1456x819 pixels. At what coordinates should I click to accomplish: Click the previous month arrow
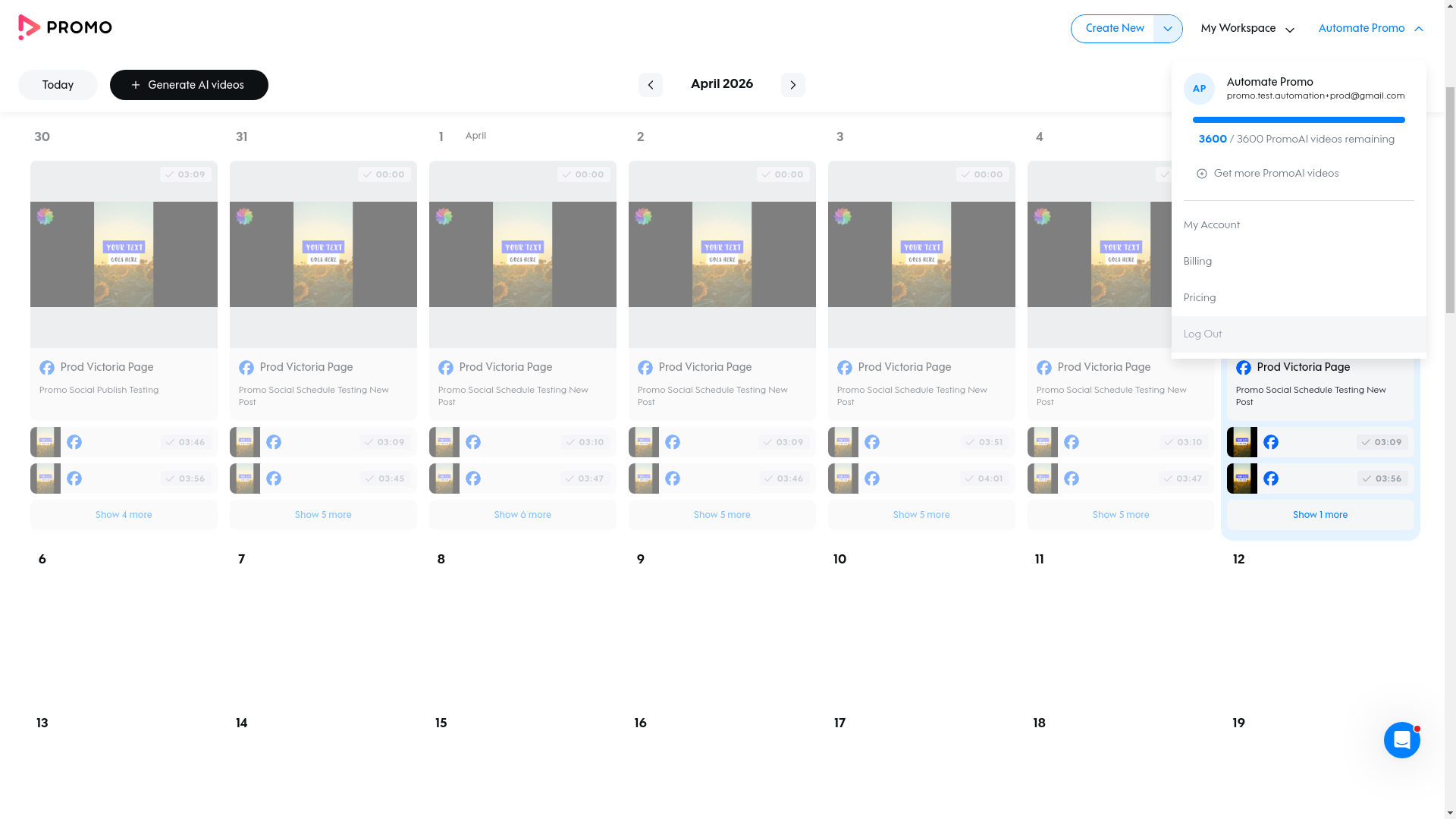[x=650, y=84]
